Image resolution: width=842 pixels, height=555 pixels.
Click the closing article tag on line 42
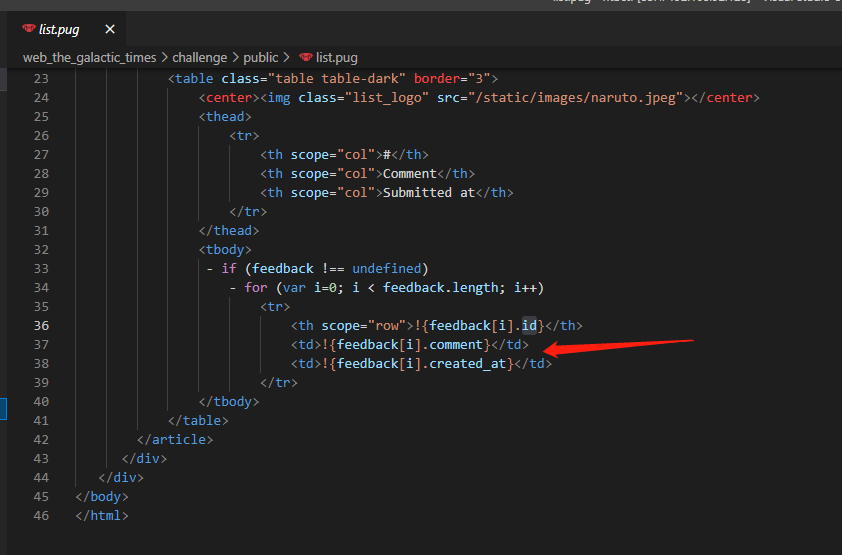(x=175, y=440)
